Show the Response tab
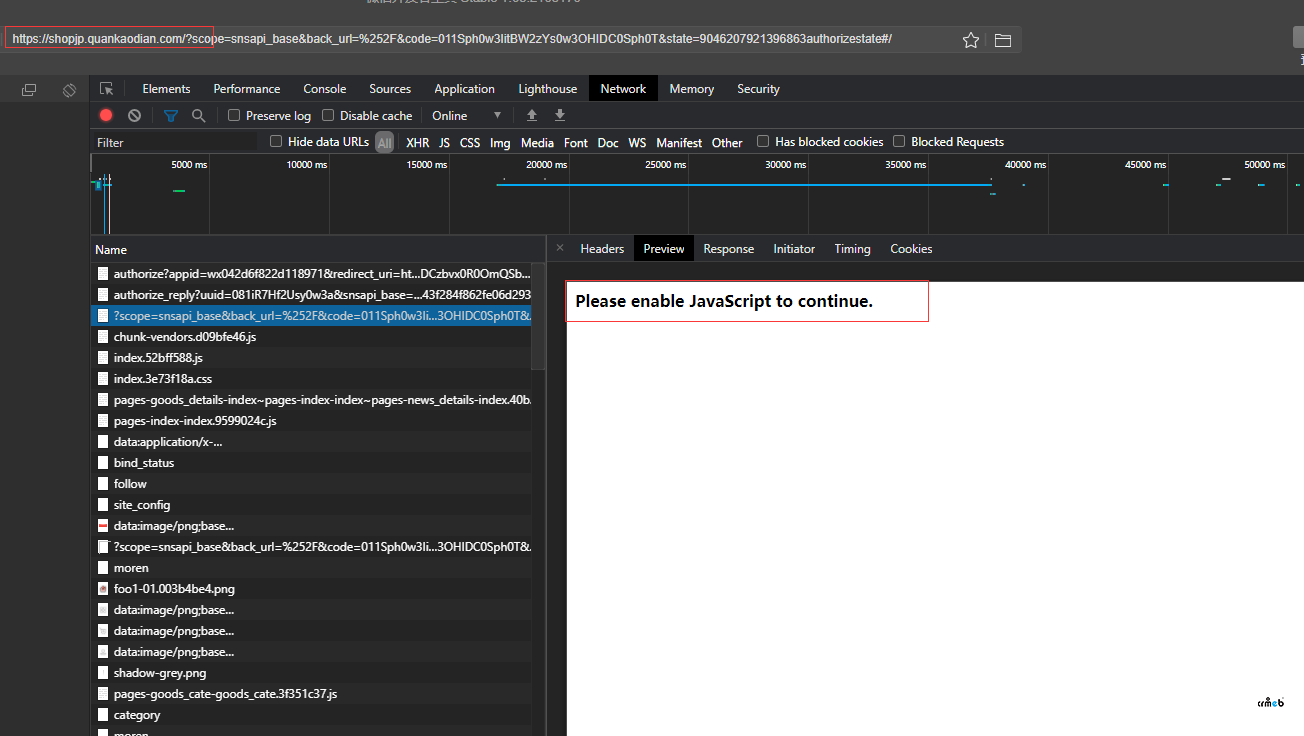 (x=728, y=249)
